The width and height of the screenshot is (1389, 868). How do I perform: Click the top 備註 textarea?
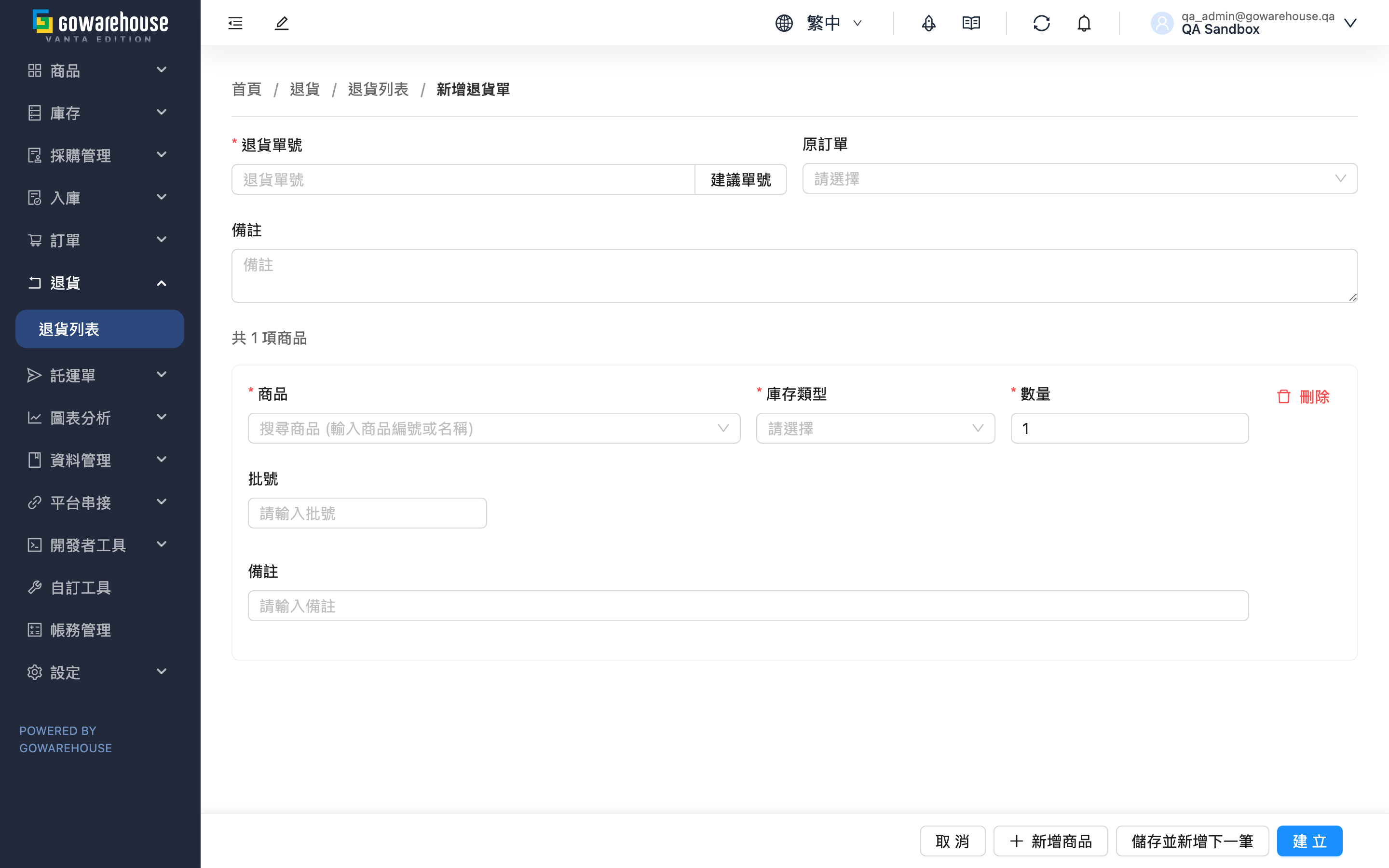(x=794, y=275)
